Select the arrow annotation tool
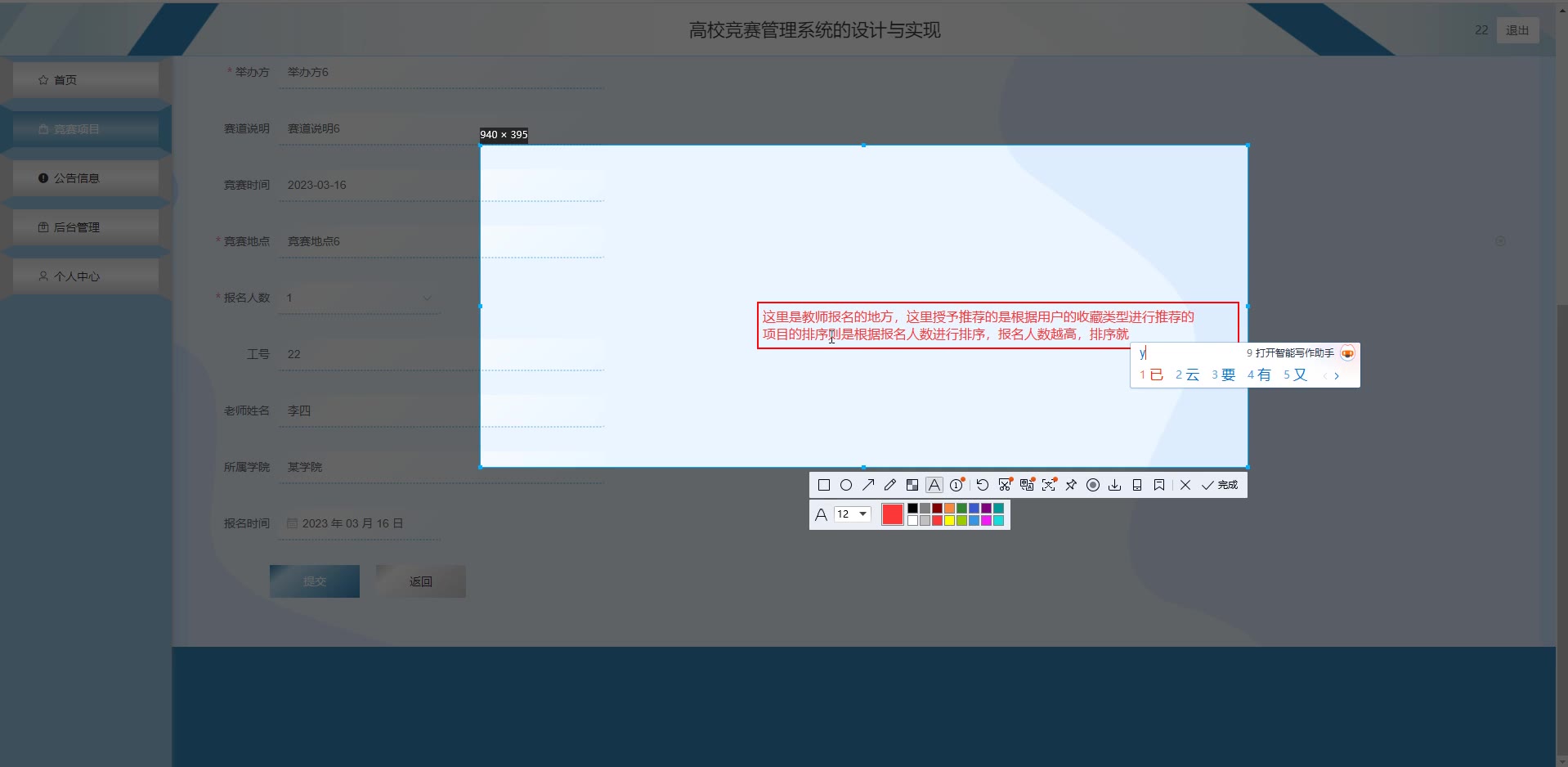The width and height of the screenshot is (1568, 767). 868,485
